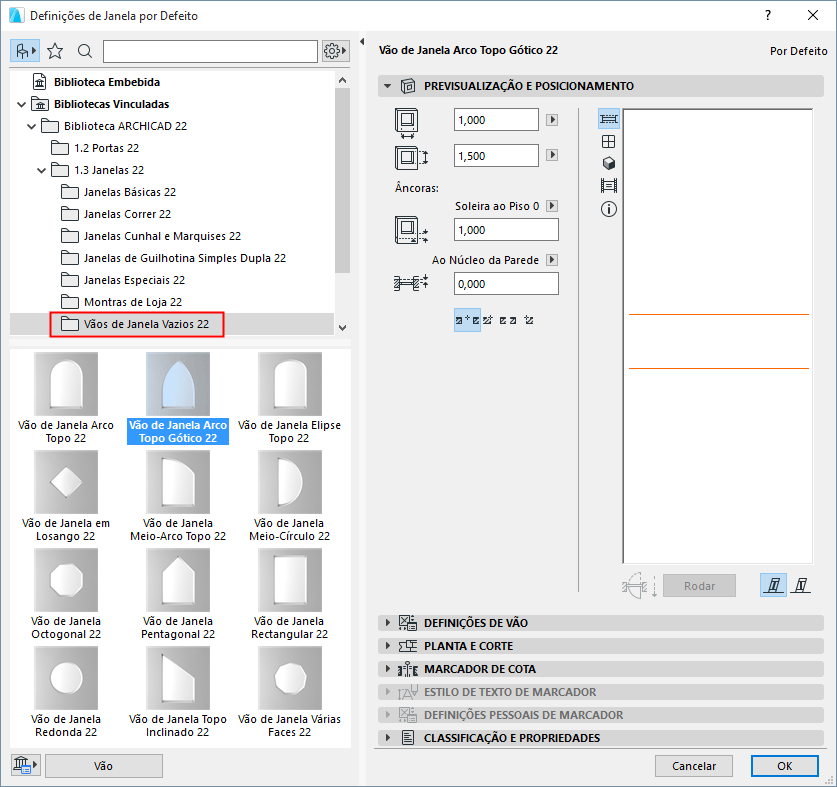Screen dimensions: 837x787
Task: Switch preview to elevation view icon
Action: click(x=609, y=141)
